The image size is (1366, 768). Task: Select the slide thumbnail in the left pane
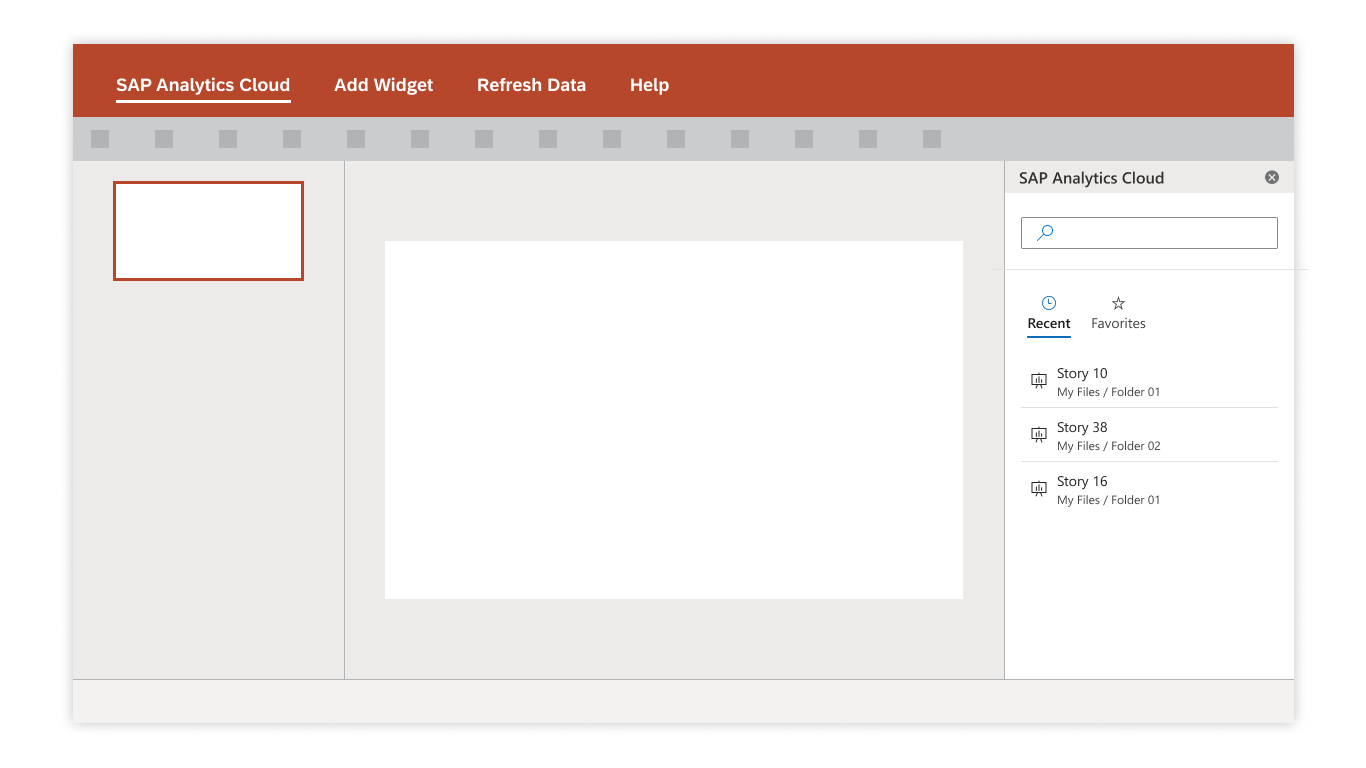[208, 231]
